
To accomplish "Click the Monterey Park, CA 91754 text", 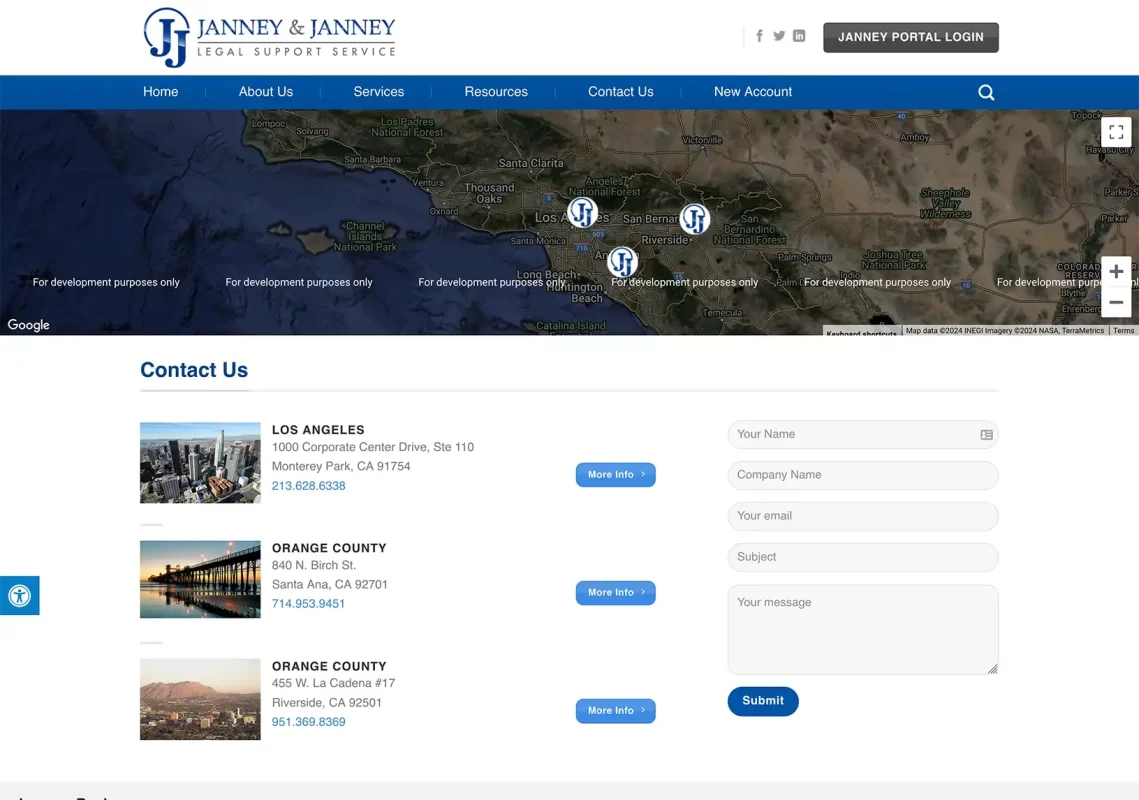I will pyautogui.click(x=341, y=466).
